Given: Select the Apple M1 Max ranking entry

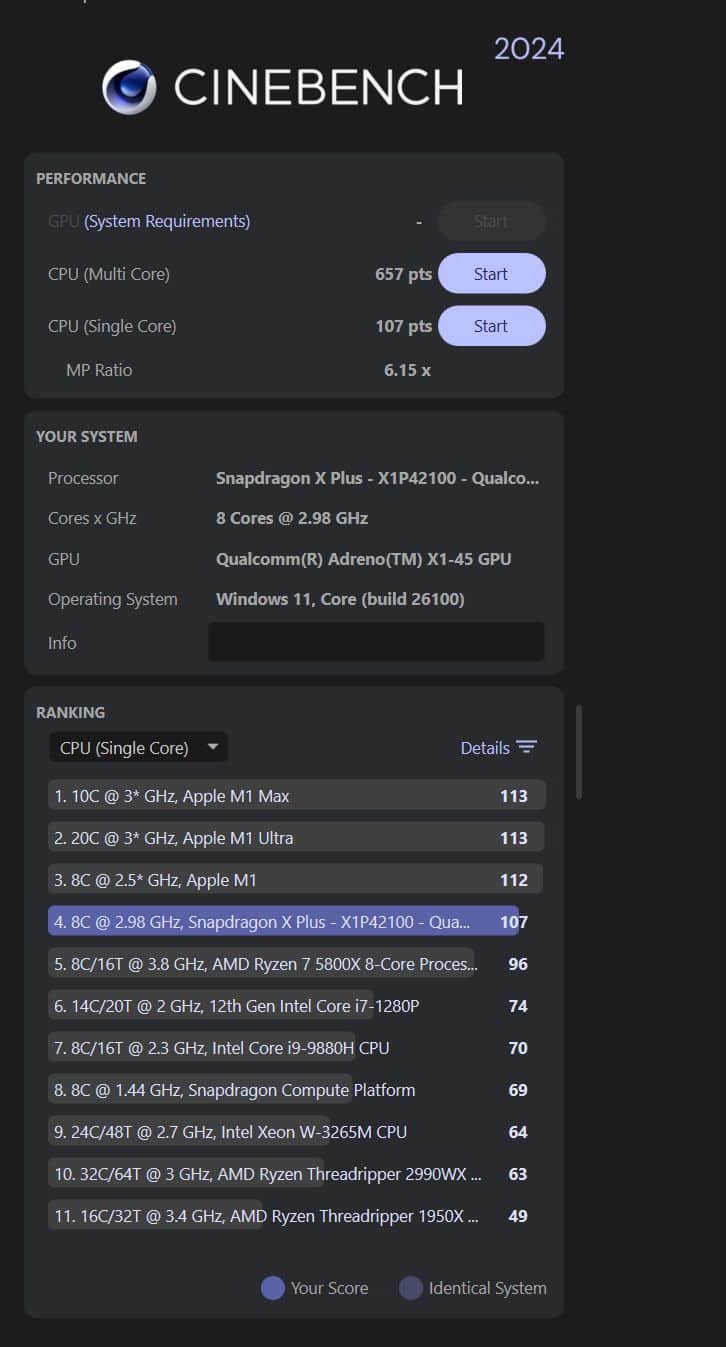Looking at the screenshot, I should (296, 796).
